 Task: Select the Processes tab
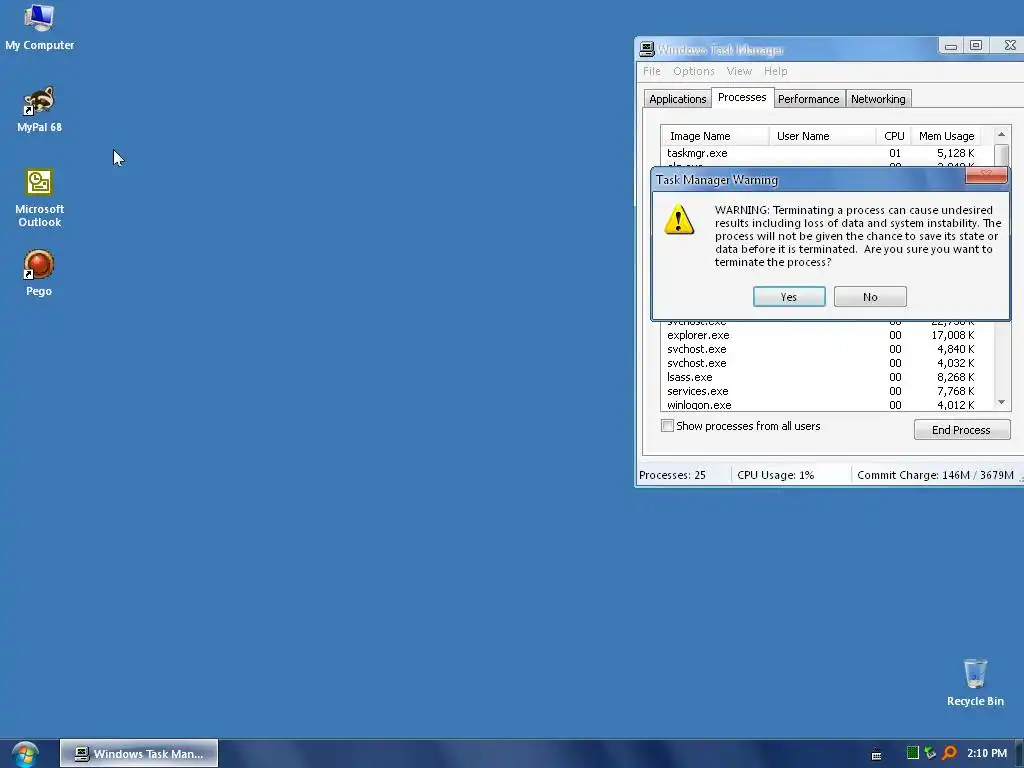pos(742,97)
